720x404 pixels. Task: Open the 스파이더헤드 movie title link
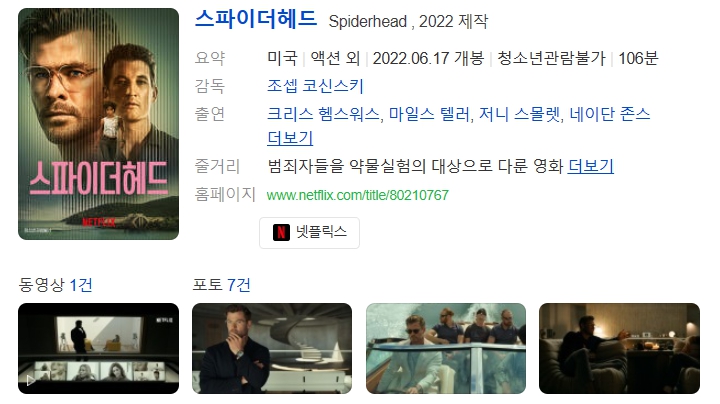pos(256,19)
